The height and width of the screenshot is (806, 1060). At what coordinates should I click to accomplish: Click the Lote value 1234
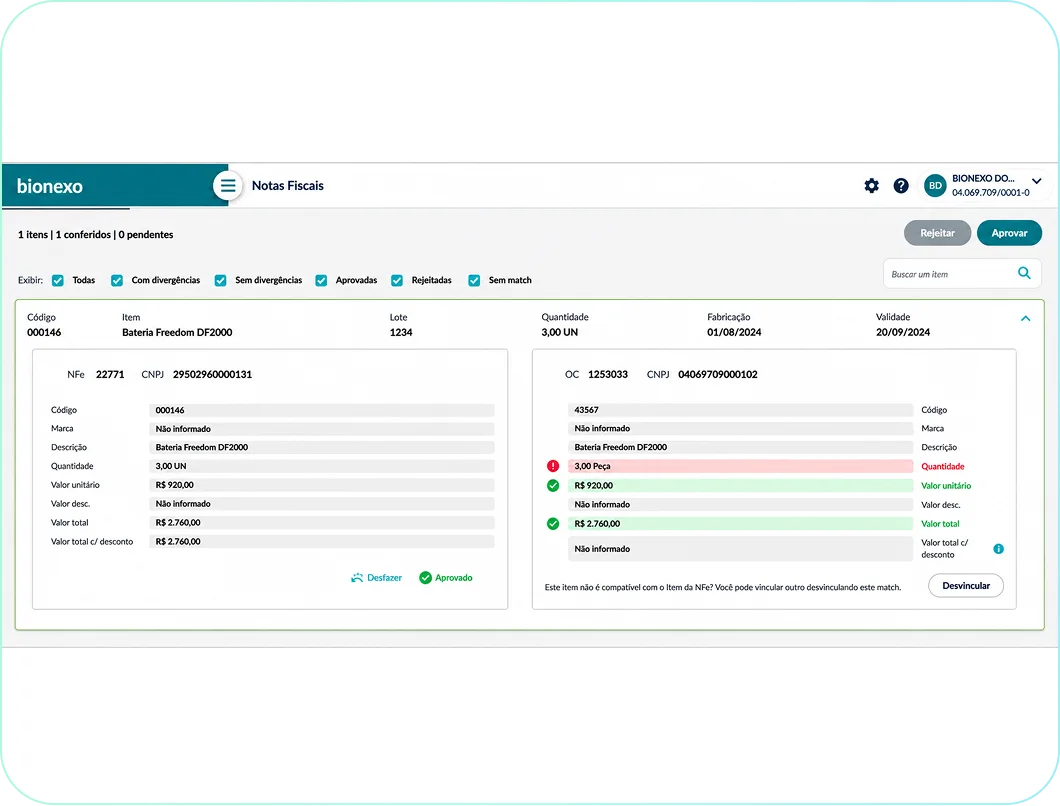(x=401, y=332)
